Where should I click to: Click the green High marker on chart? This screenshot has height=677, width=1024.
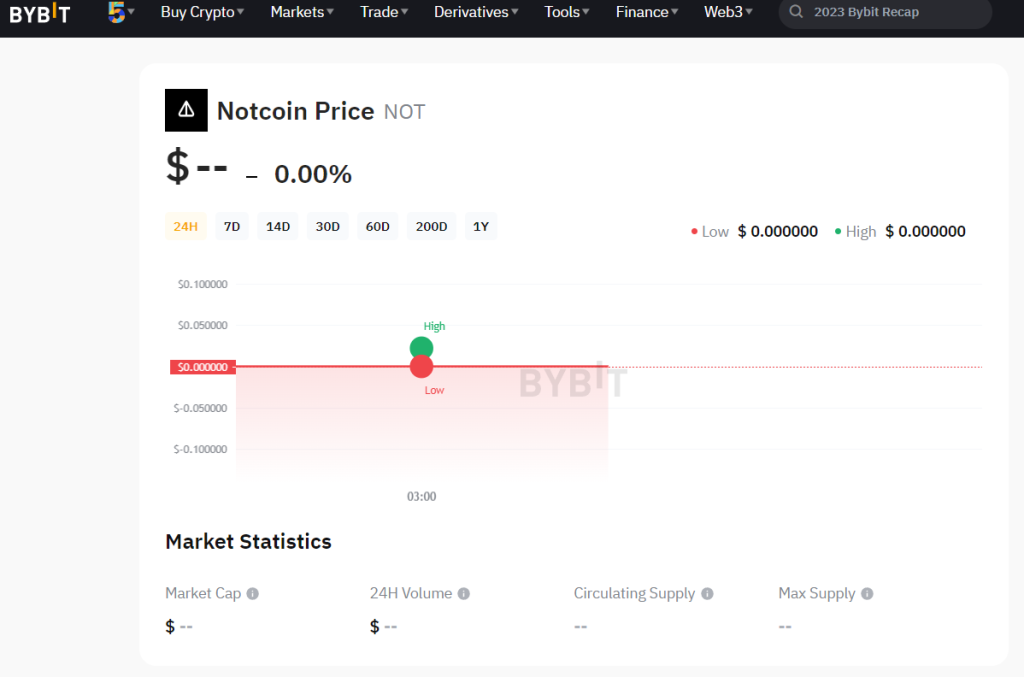coord(421,346)
